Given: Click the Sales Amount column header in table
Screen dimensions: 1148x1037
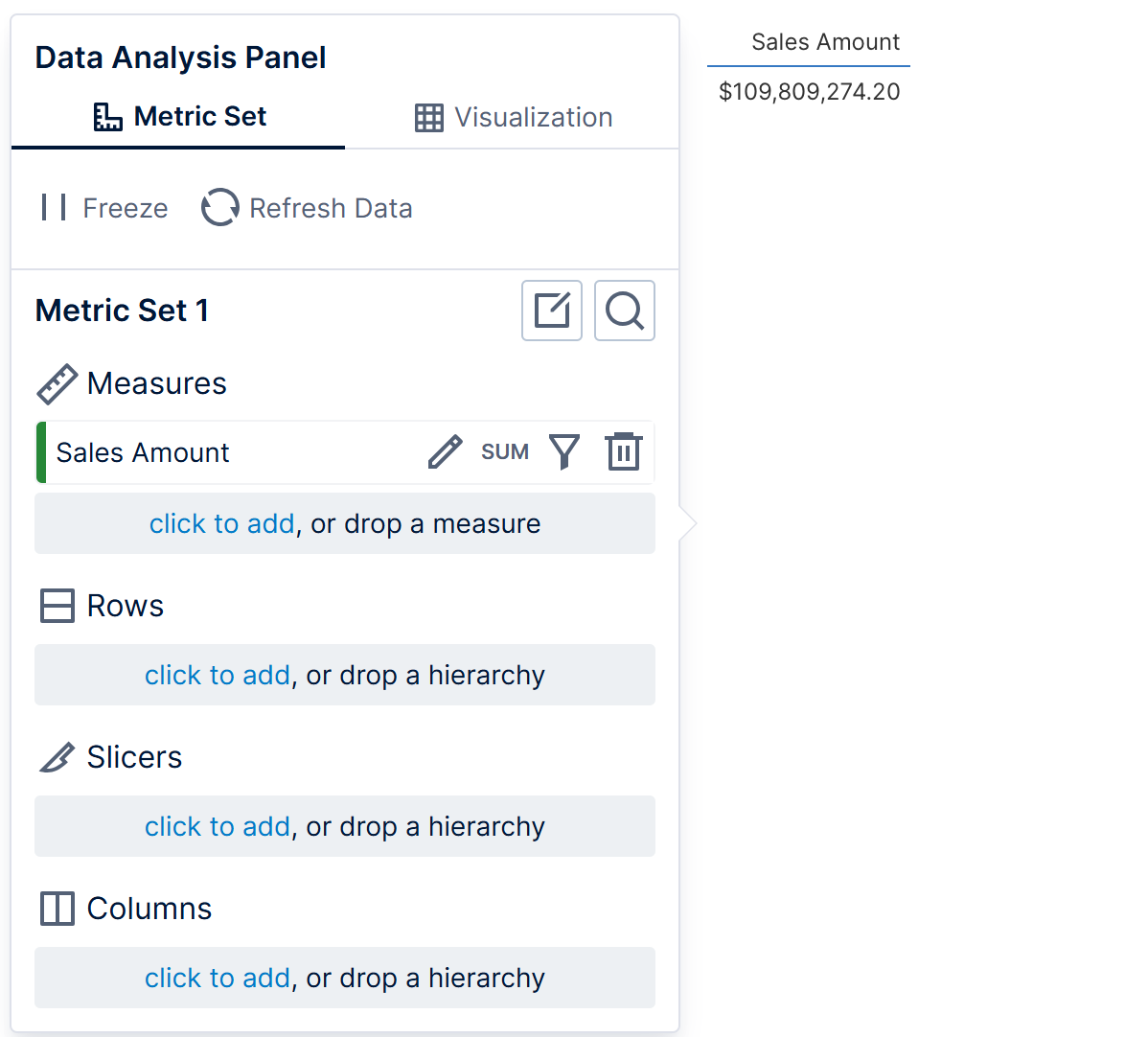Looking at the screenshot, I should (825, 42).
